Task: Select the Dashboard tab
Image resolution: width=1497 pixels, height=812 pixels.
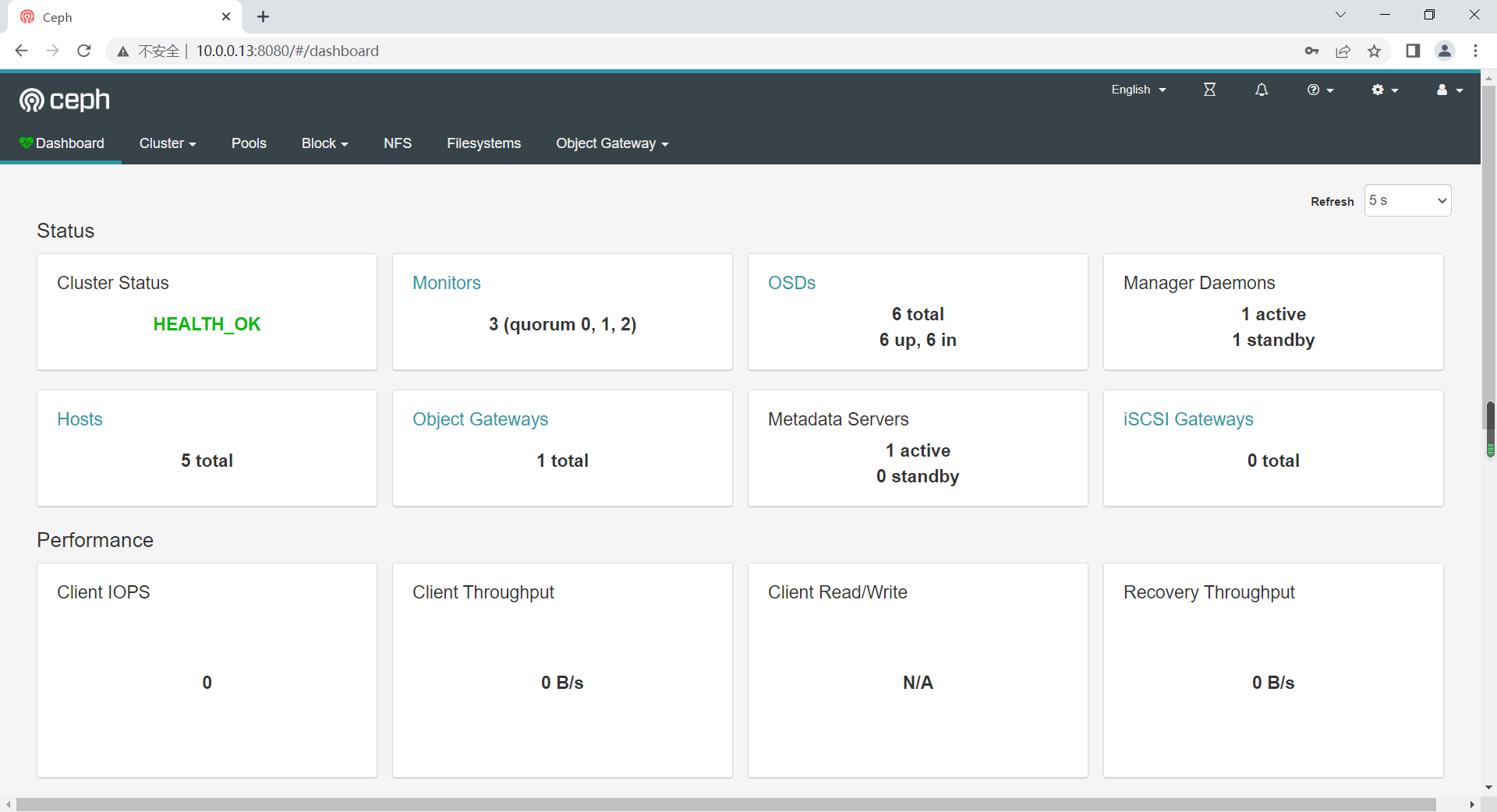Action: click(61, 143)
